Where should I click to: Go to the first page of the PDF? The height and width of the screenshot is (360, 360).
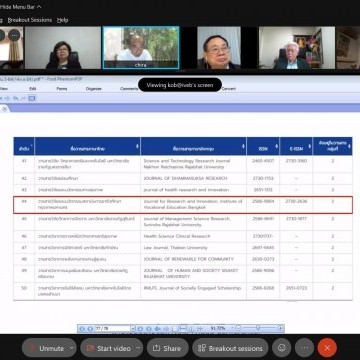coord(82,329)
